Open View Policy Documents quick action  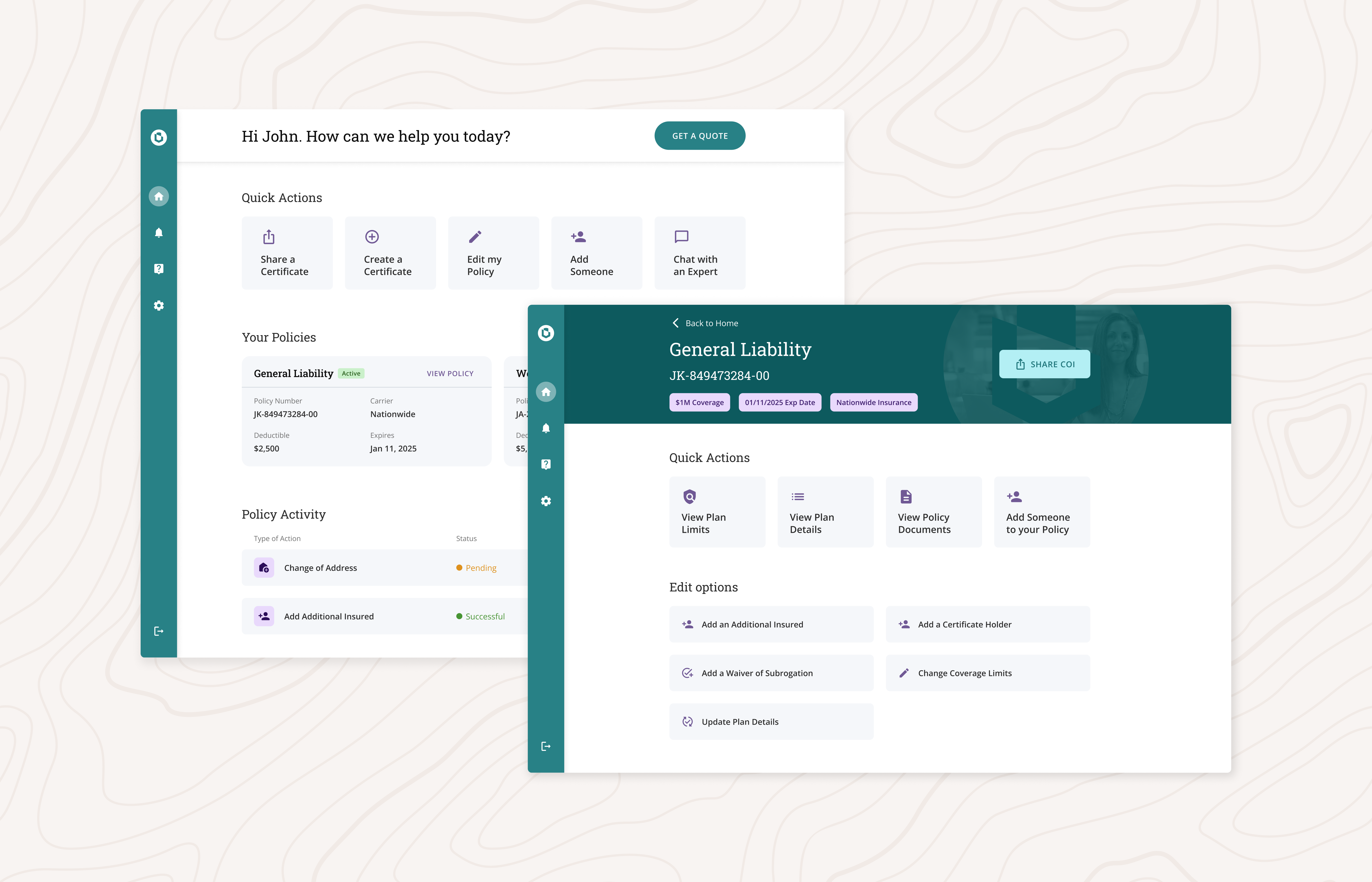point(934,512)
